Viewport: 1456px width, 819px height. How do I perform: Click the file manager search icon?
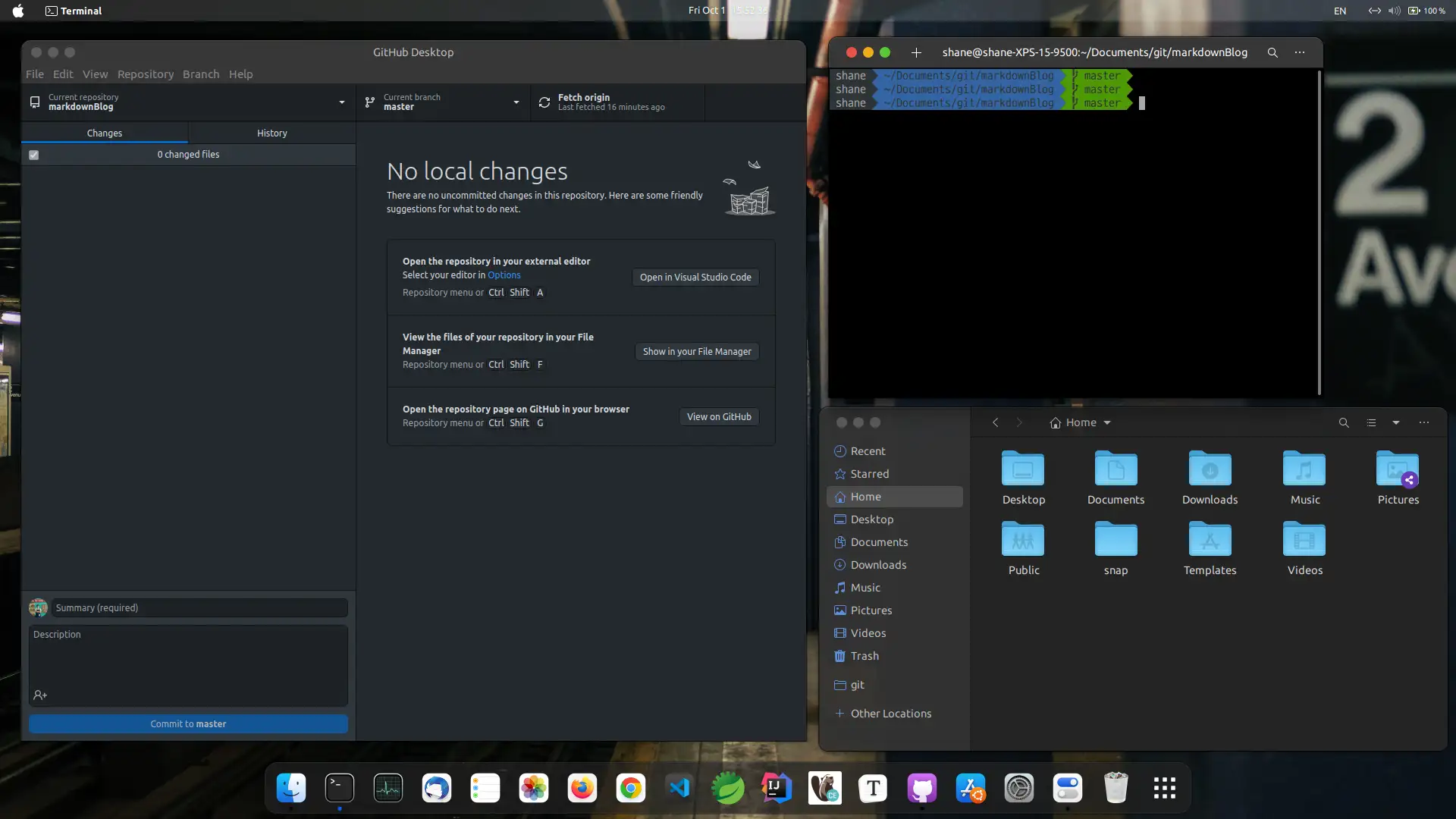1344,423
